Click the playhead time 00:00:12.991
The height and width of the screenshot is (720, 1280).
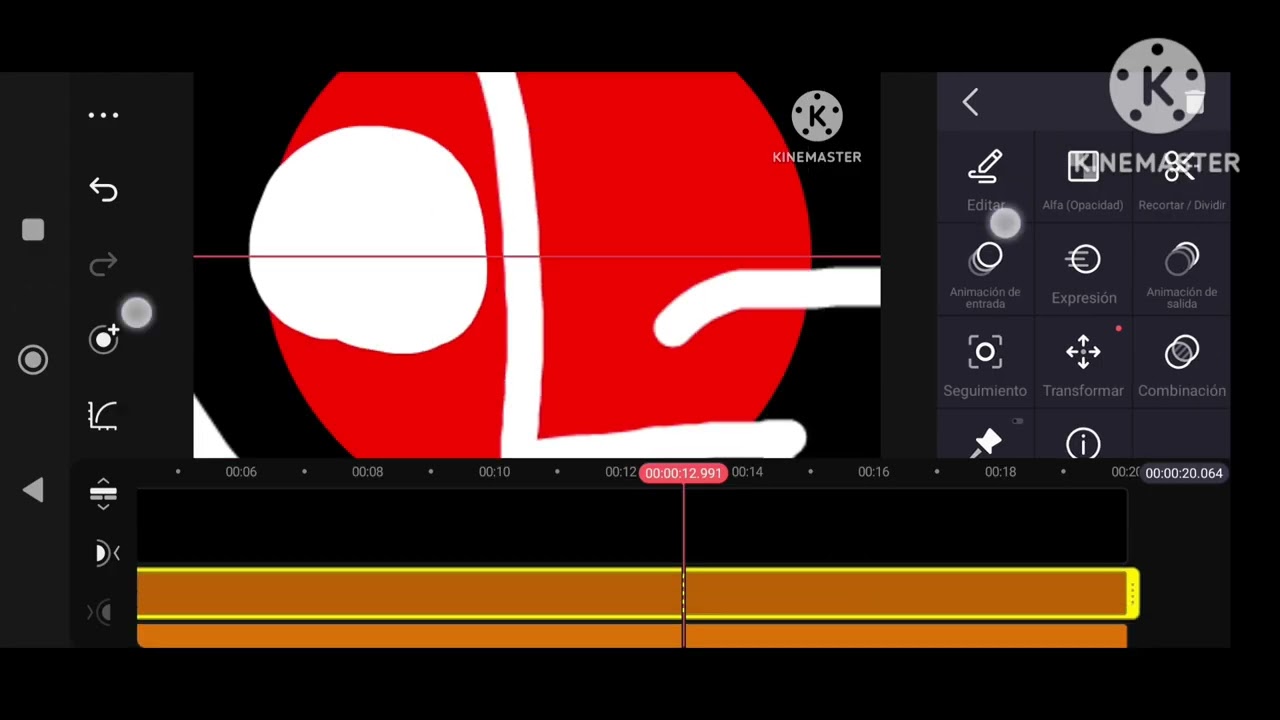click(684, 473)
